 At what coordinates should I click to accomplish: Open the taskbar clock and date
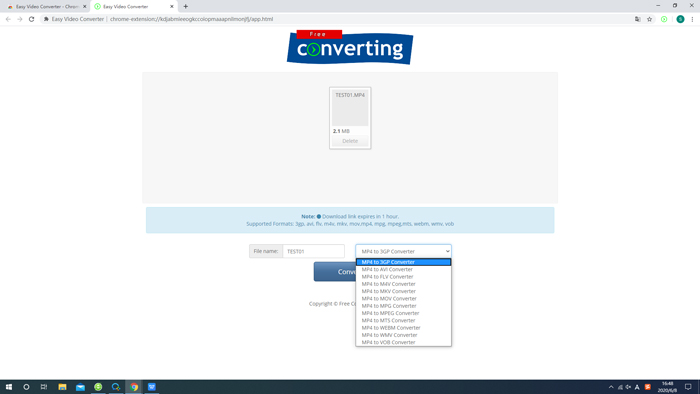(667, 387)
